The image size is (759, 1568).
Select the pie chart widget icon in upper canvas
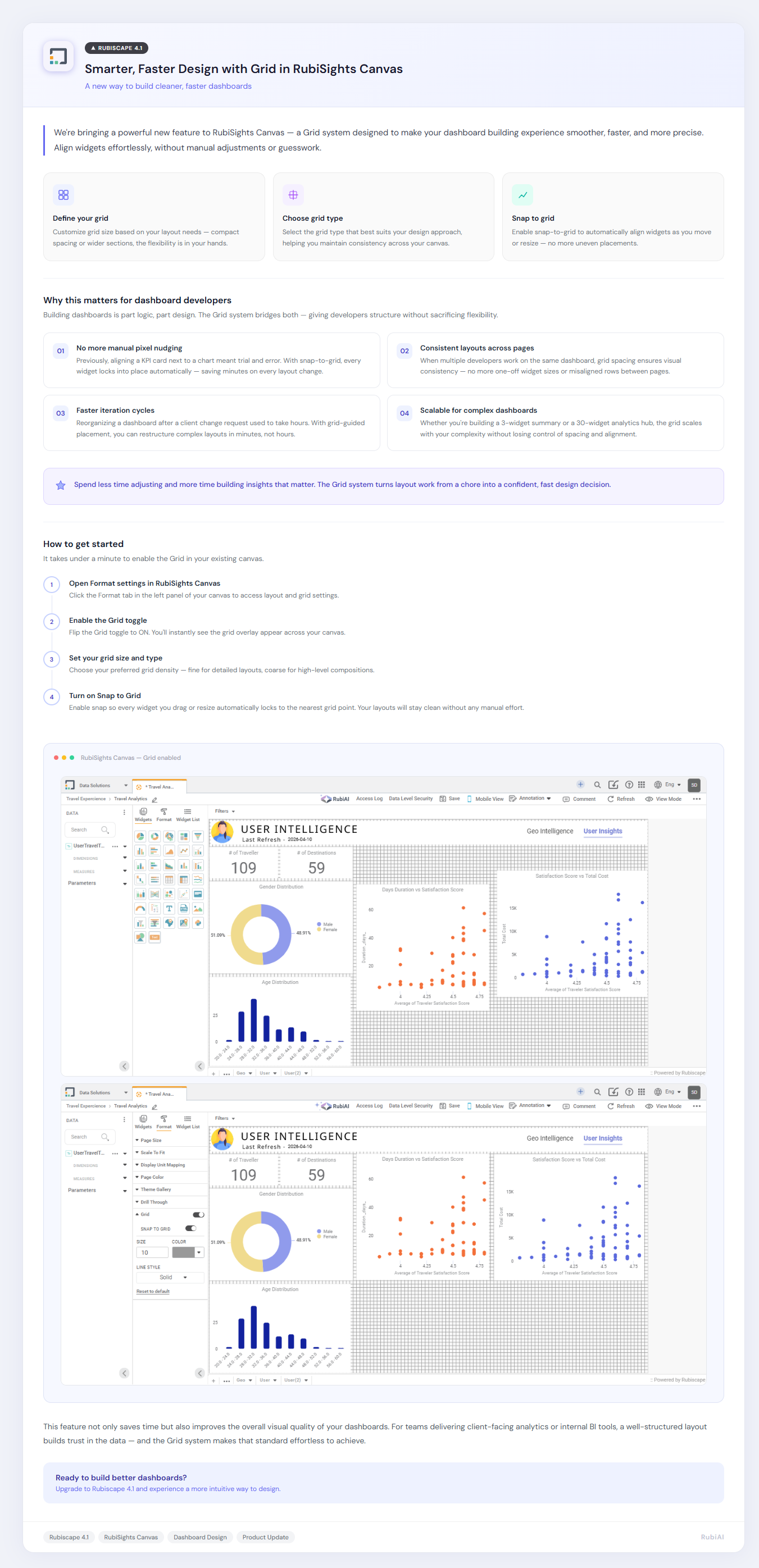pos(140,836)
